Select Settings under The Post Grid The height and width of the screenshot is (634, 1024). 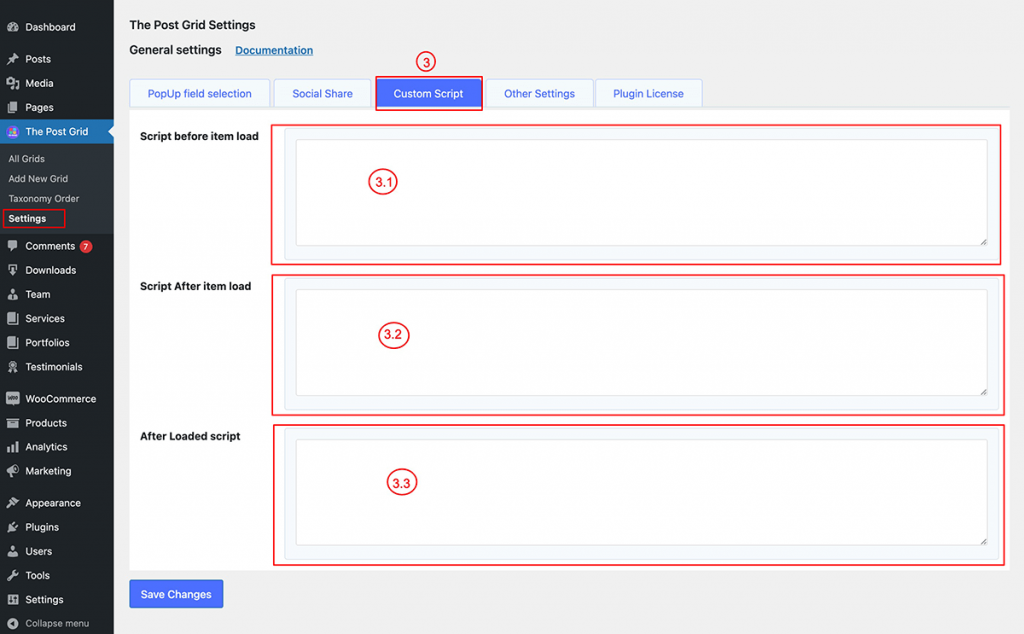tap(27, 218)
